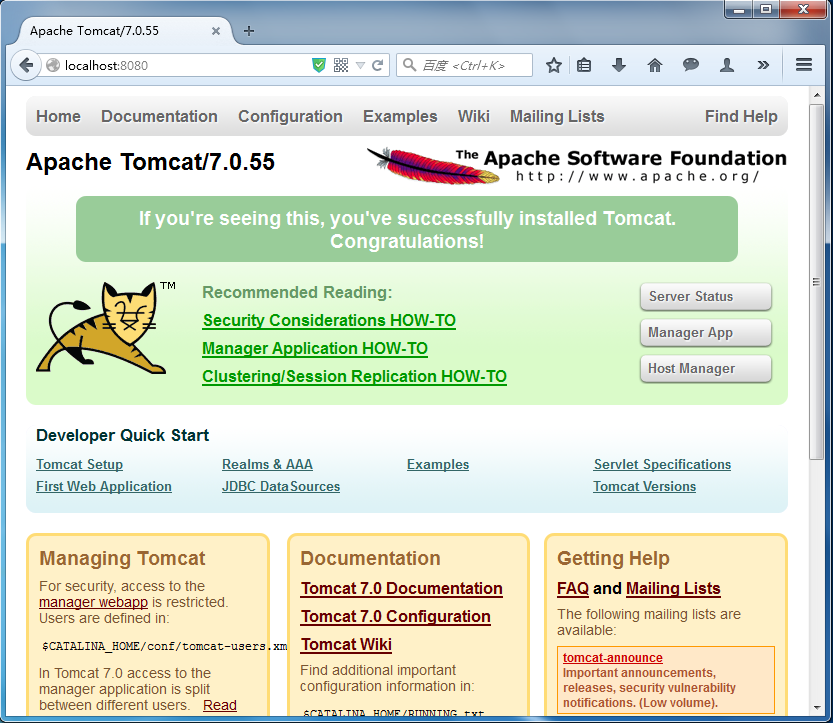
Task: Open Clustering/Session Replication HOW-TO link
Action: click(x=354, y=377)
